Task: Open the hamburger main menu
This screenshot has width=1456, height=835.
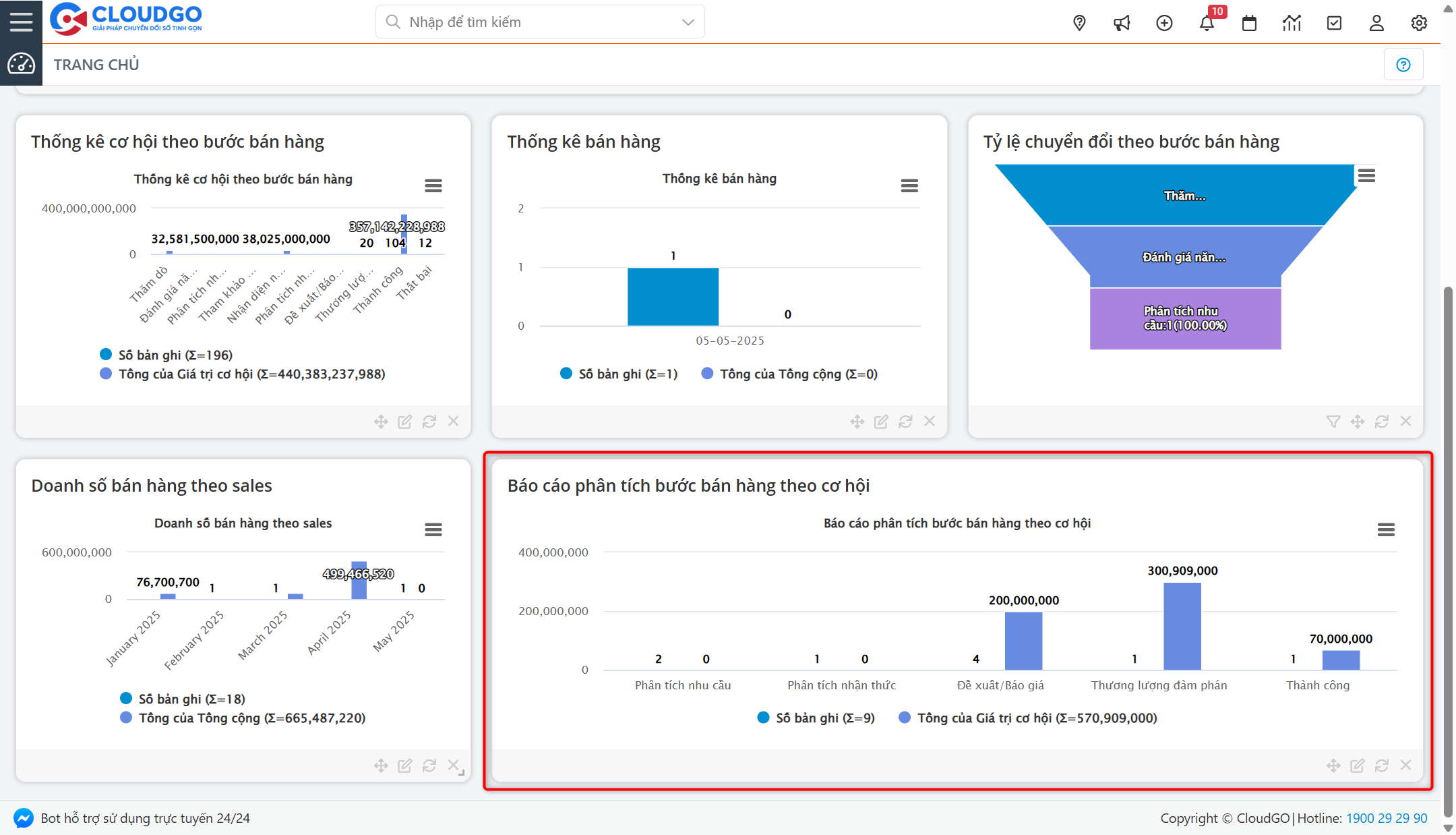Action: 21,22
